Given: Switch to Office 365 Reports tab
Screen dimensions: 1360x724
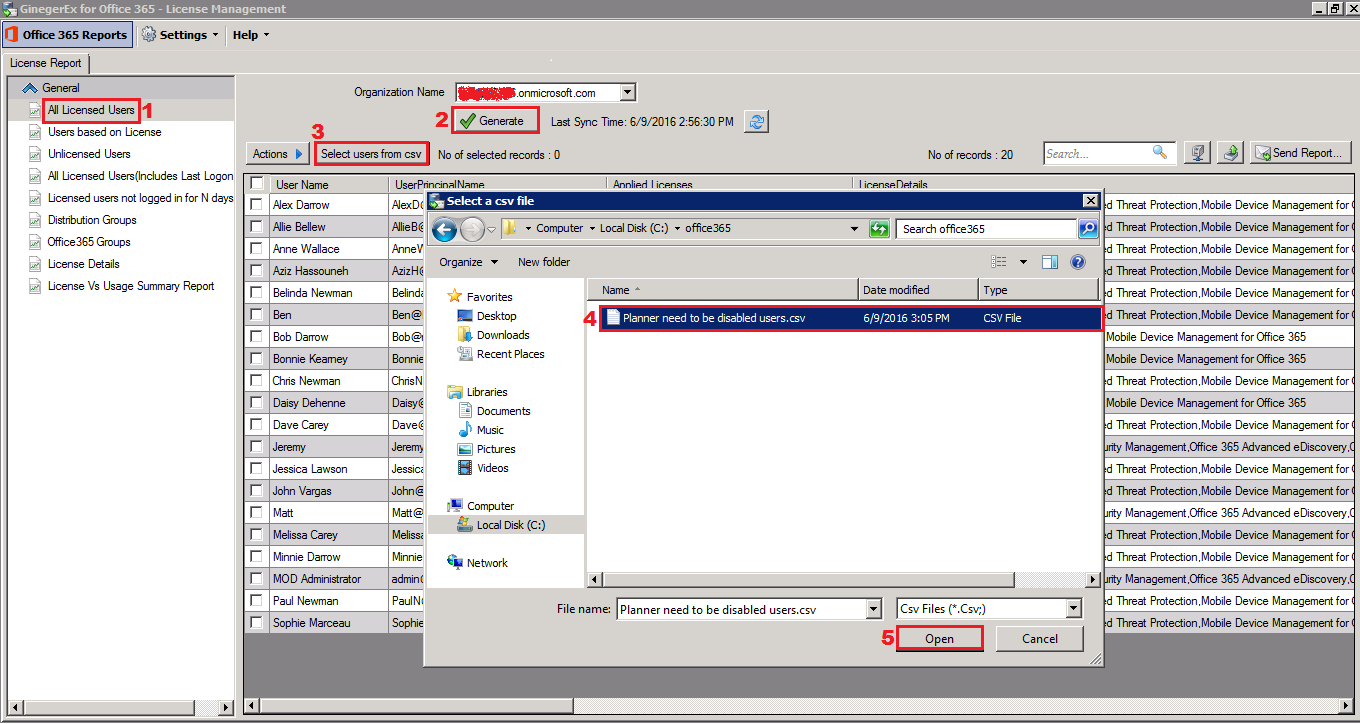Looking at the screenshot, I should point(66,35).
